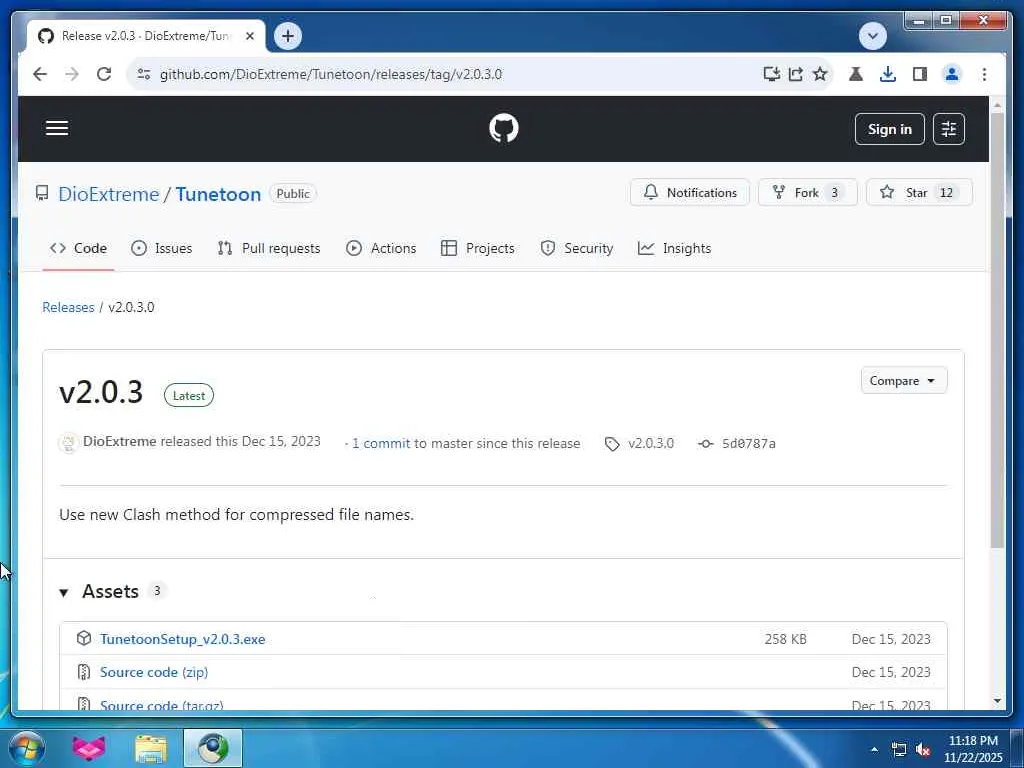
Task: Show hidden system tray icons
Action: [x=874, y=749]
